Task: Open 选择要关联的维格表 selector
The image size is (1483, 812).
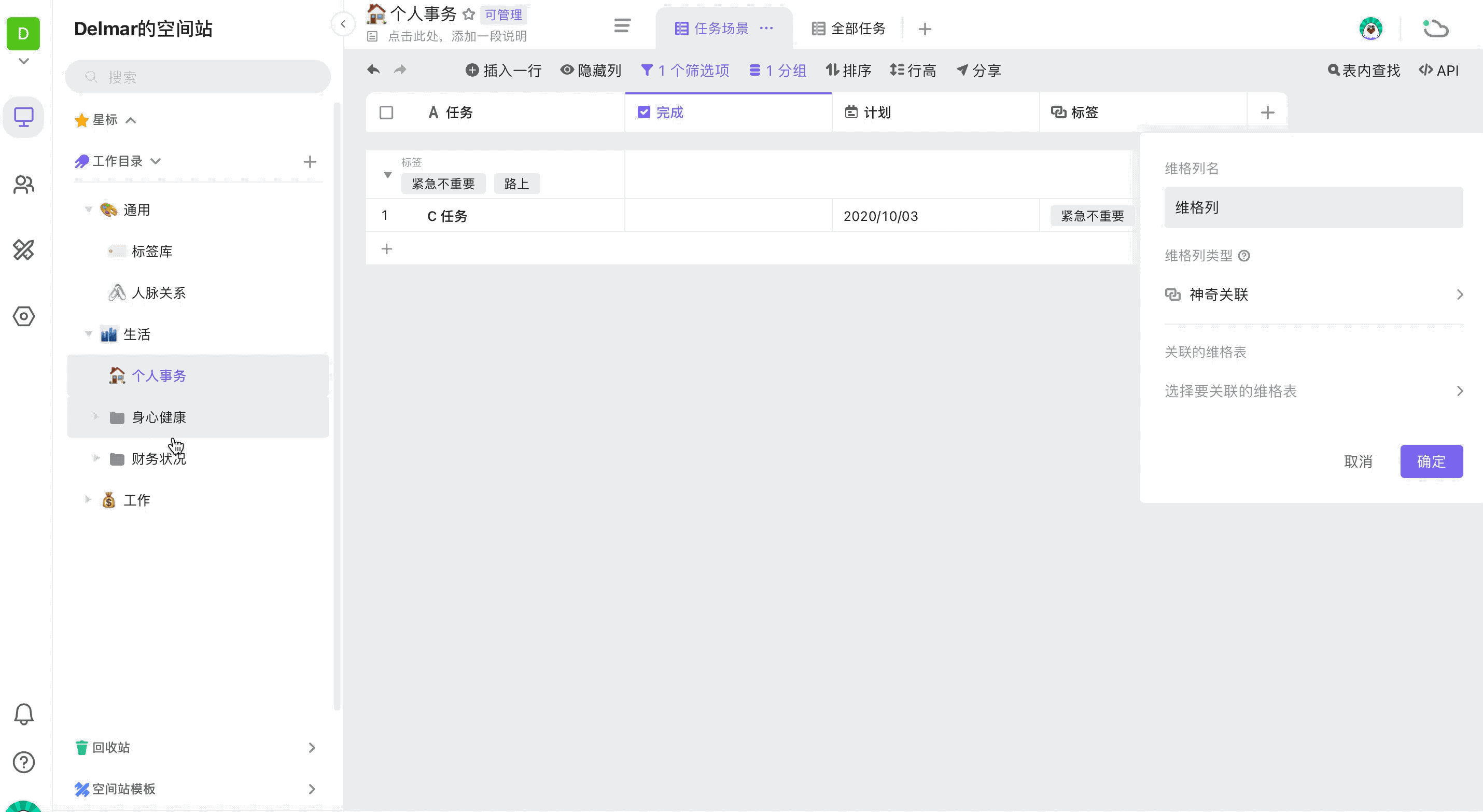Action: (x=1313, y=391)
